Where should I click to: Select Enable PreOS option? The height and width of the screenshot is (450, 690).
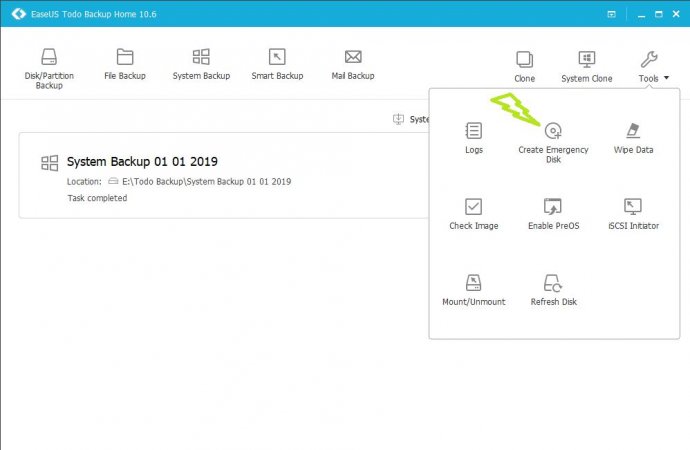click(x=553, y=214)
